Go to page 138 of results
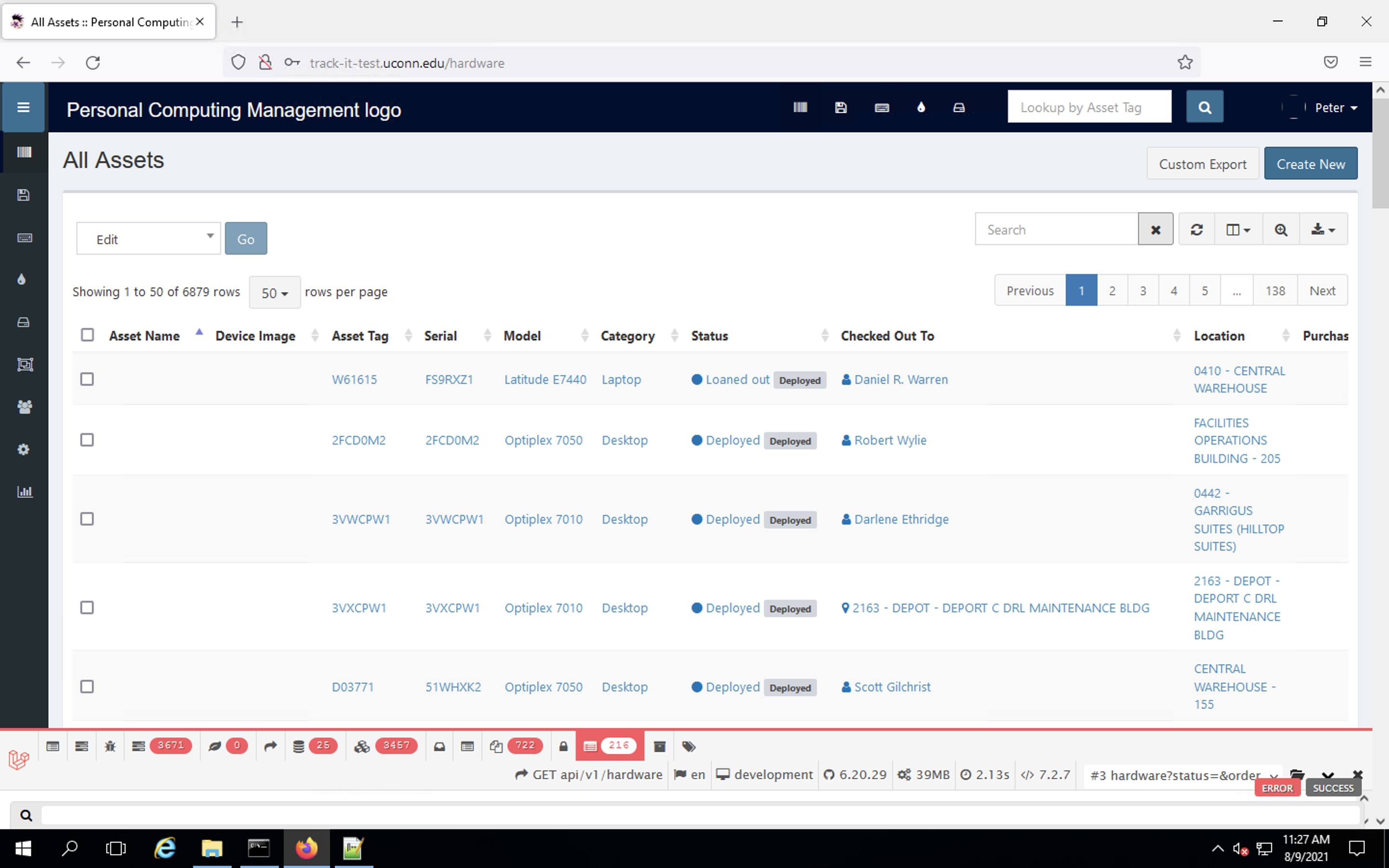This screenshot has width=1389, height=868. [x=1275, y=290]
